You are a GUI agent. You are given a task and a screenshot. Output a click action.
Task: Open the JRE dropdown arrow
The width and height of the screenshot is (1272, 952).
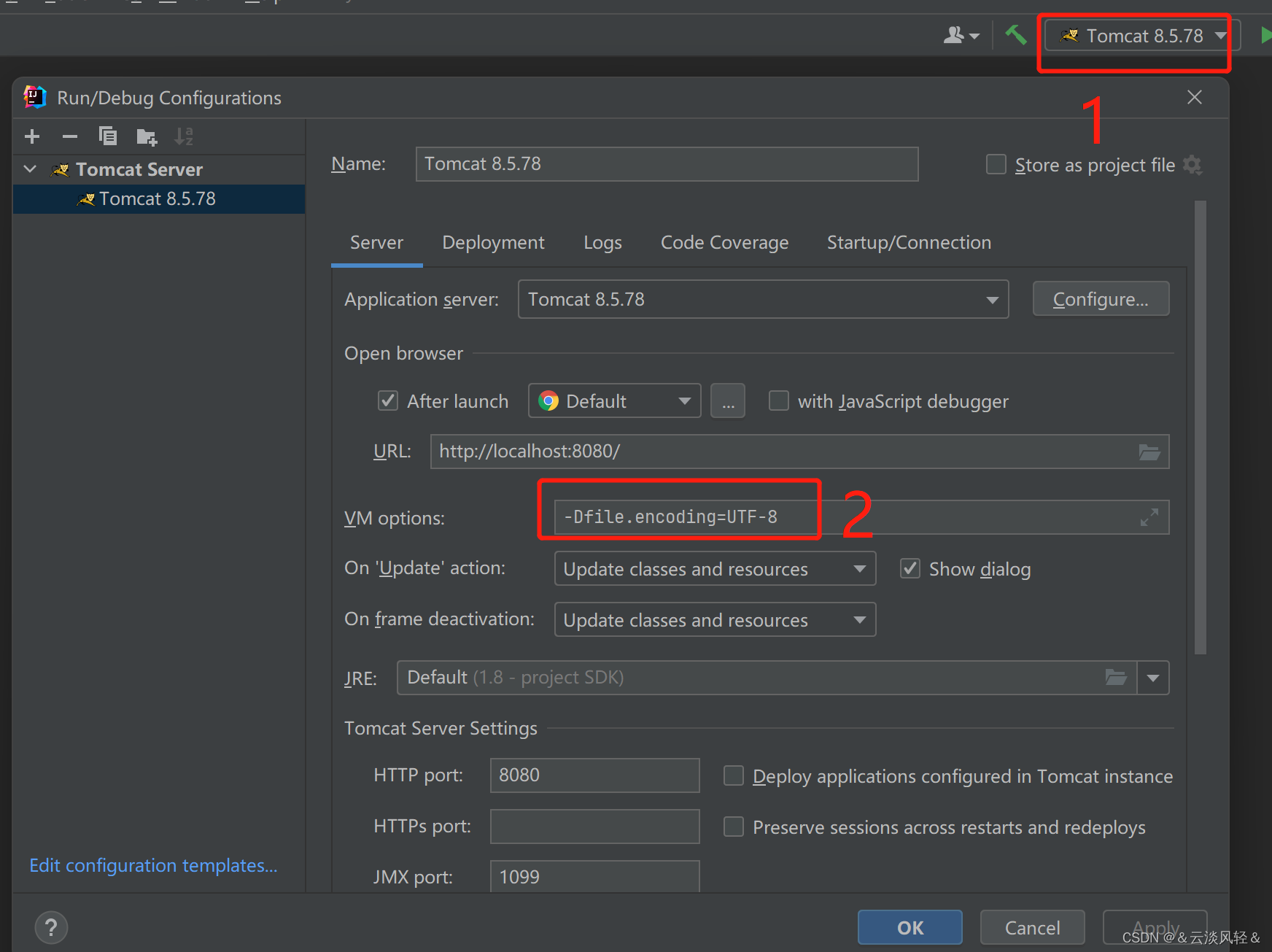click(1153, 678)
